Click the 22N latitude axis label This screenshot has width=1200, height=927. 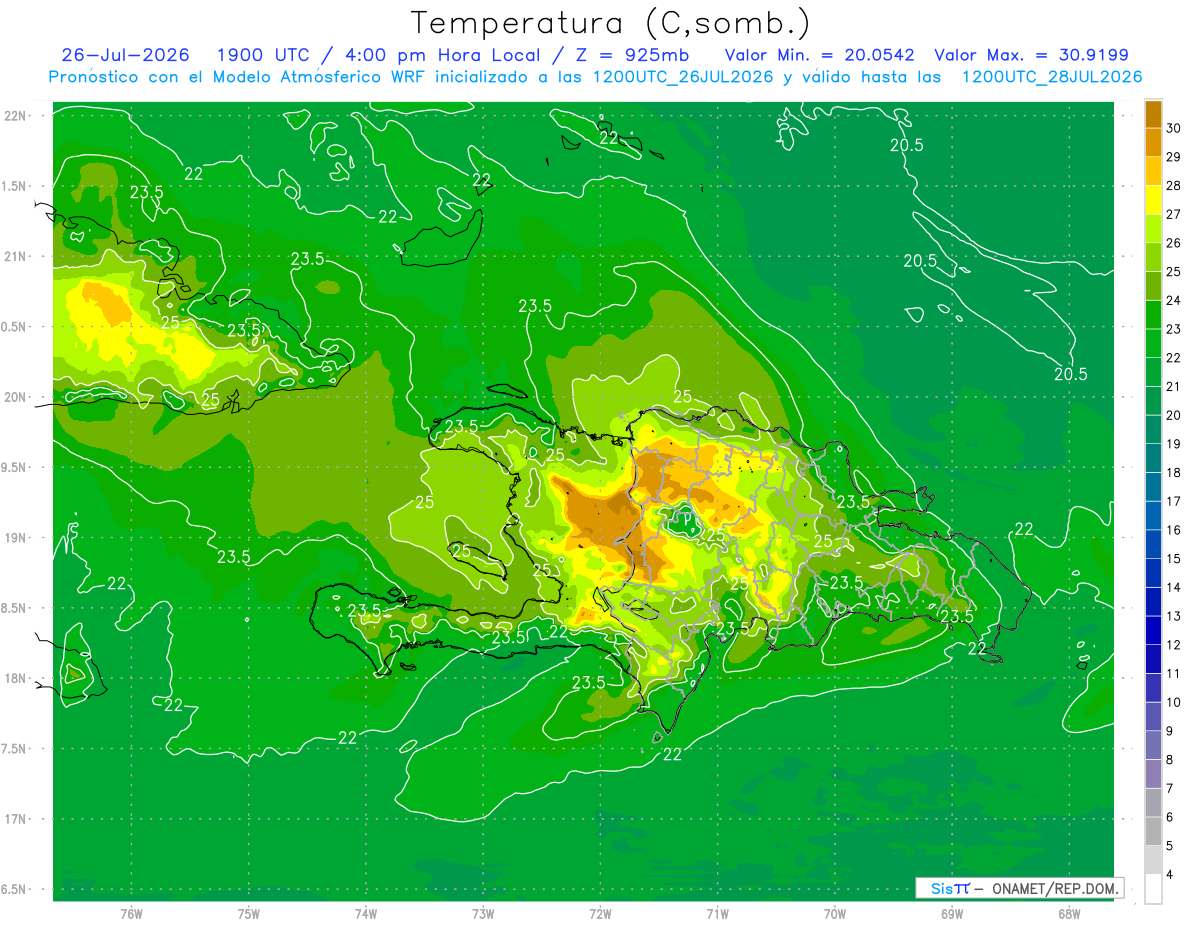16,116
